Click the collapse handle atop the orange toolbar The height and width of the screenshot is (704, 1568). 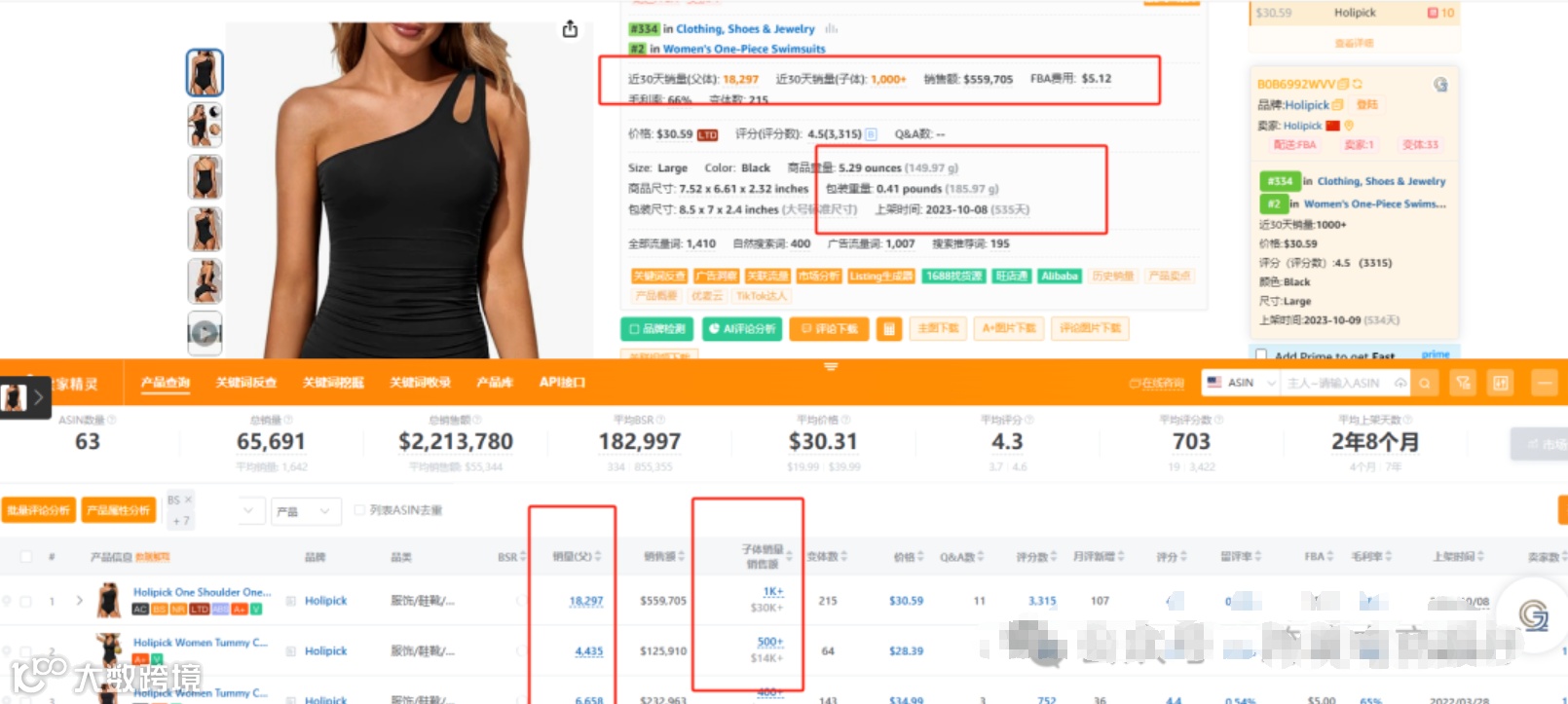tap(831, 367)
